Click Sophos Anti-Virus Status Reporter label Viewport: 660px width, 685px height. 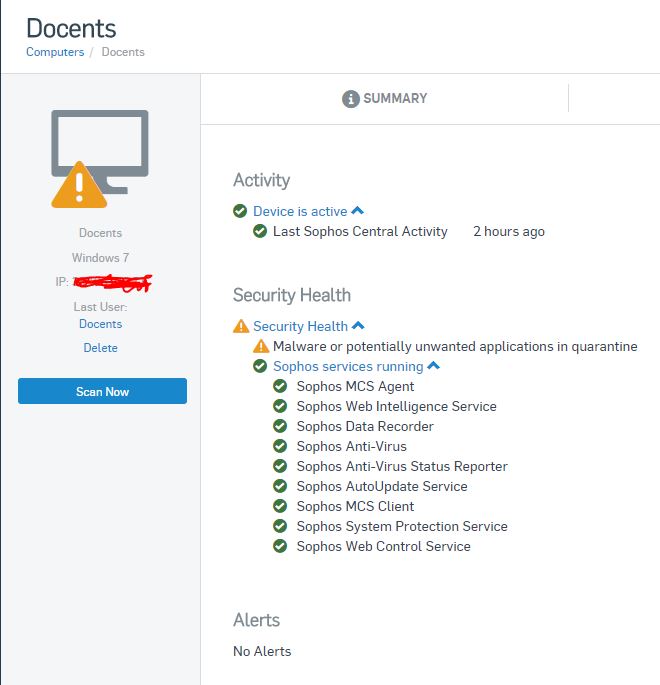[402, 467]
